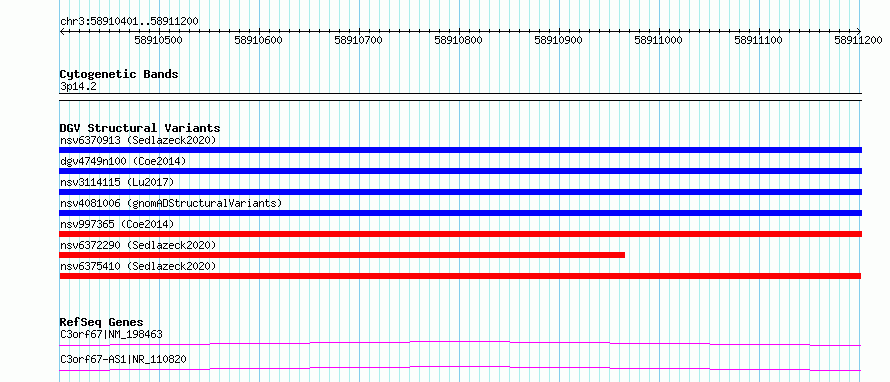
Task: Click the chr3:58910401..58911200 region label
Action: (129, 21)
